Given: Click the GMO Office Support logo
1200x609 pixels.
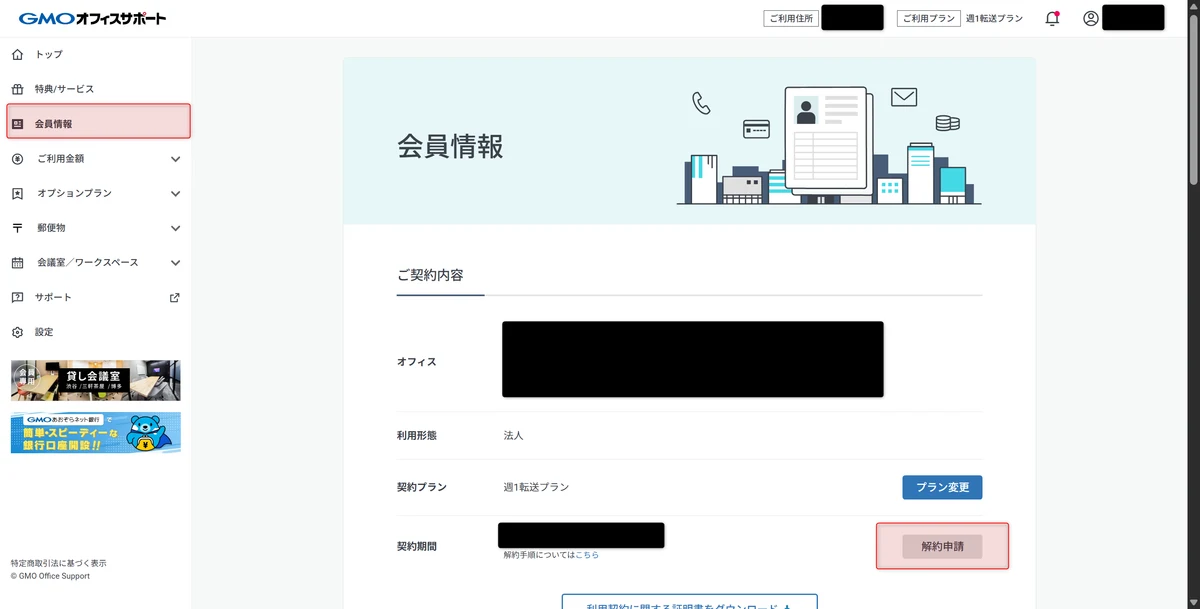Looking at the screenshot, I should tap(92, 18).
